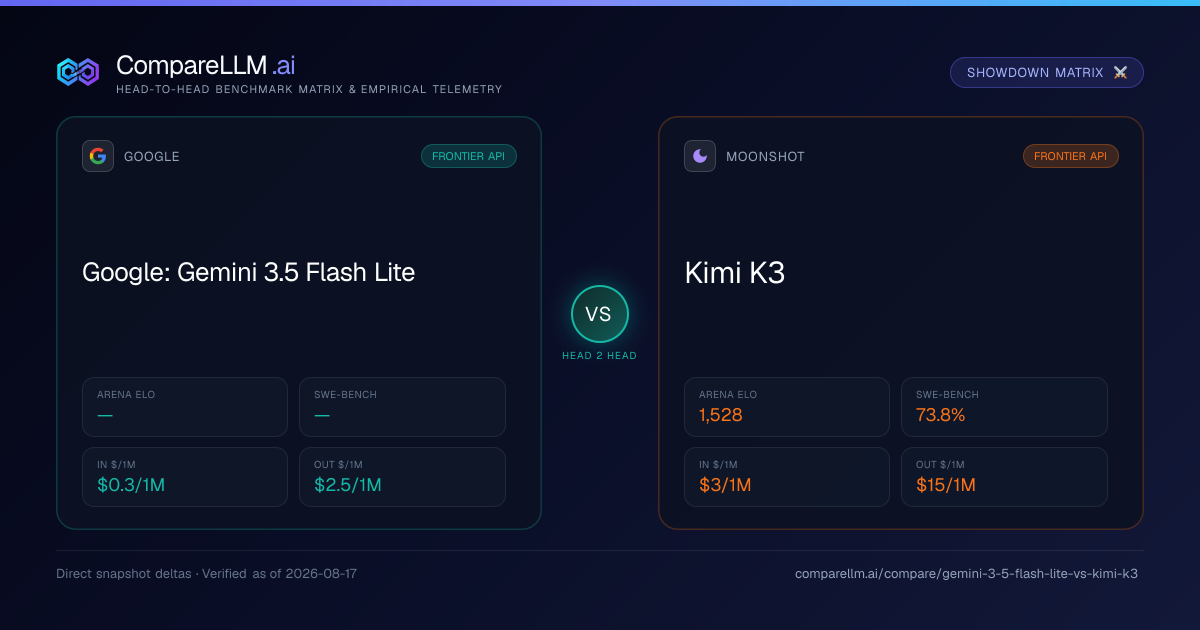
Task: Click Gemini output price $2.5/1M tile
Action: click(402, 477)
